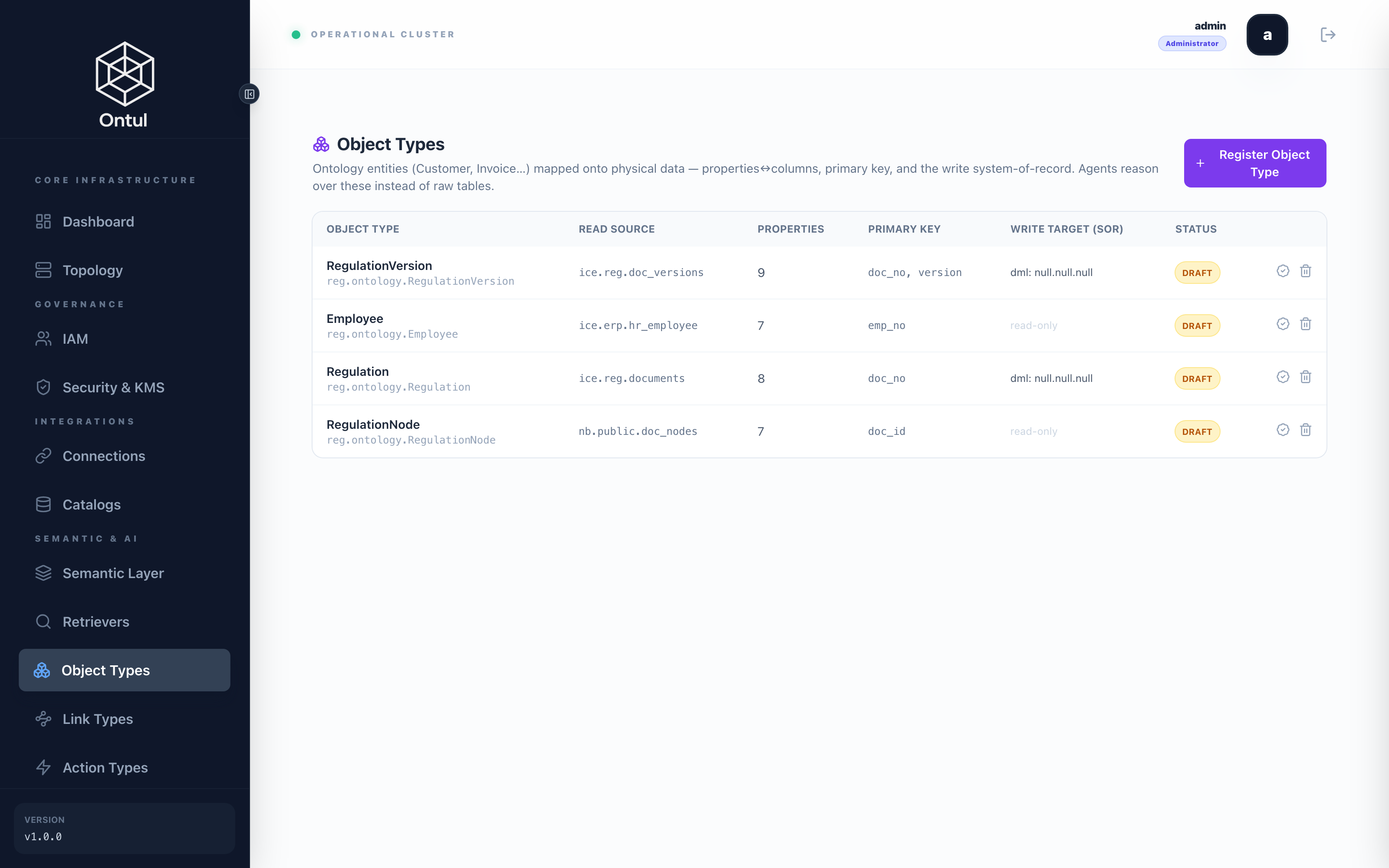Delete the Employee object type
The image size is (1389, 868).
1305,324
